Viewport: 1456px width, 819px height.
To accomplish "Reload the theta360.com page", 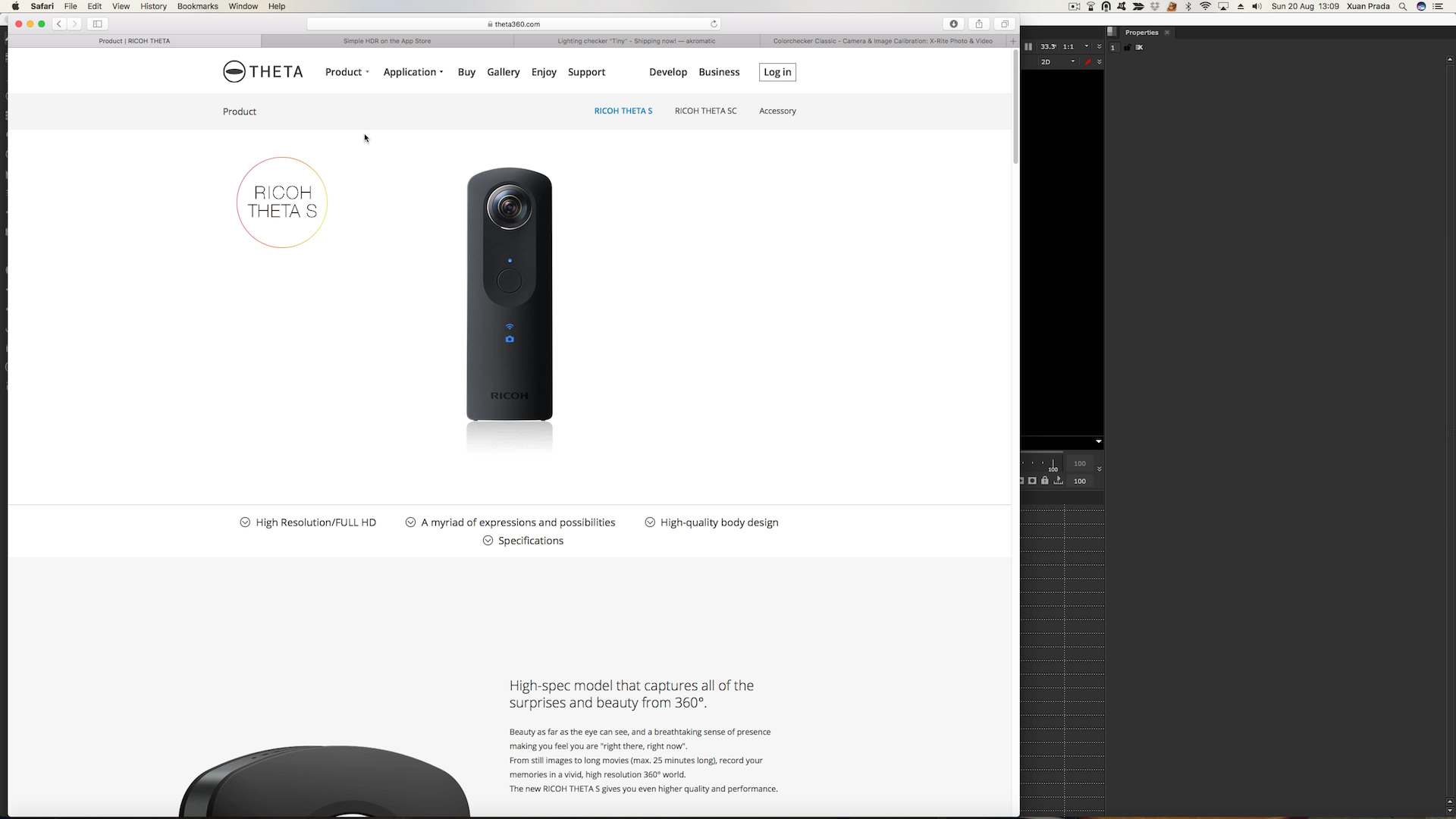I will [714, 24].
